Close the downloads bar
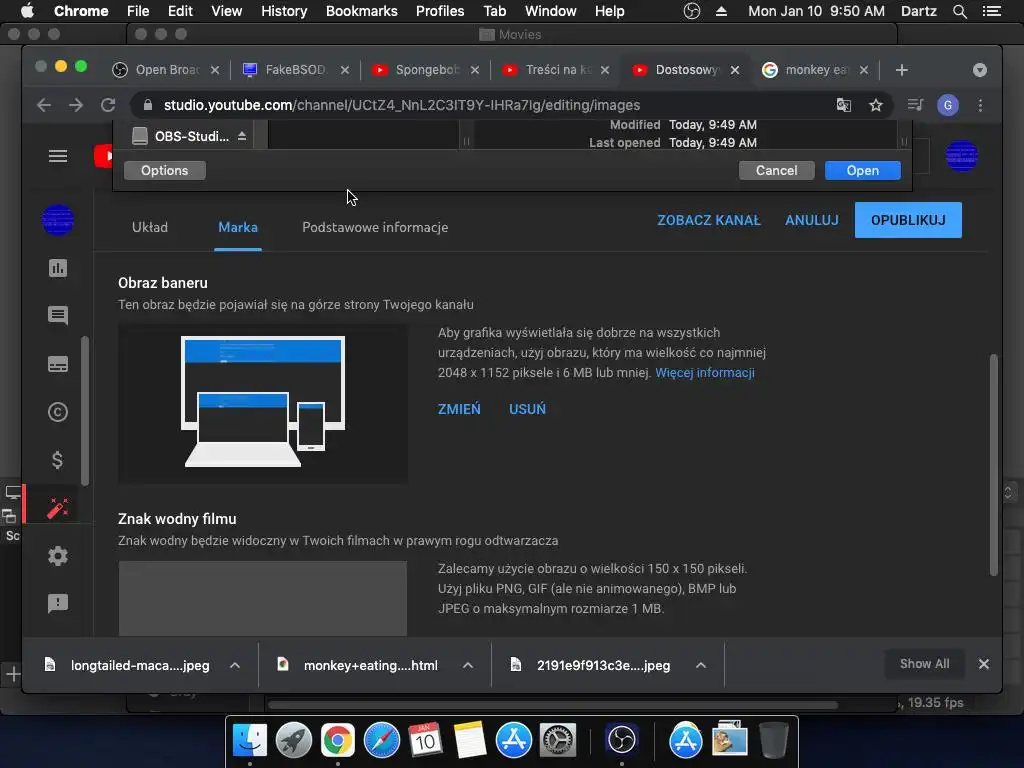Image resolution: width=1024 pixels, height=768 pixels. point(984,664)
